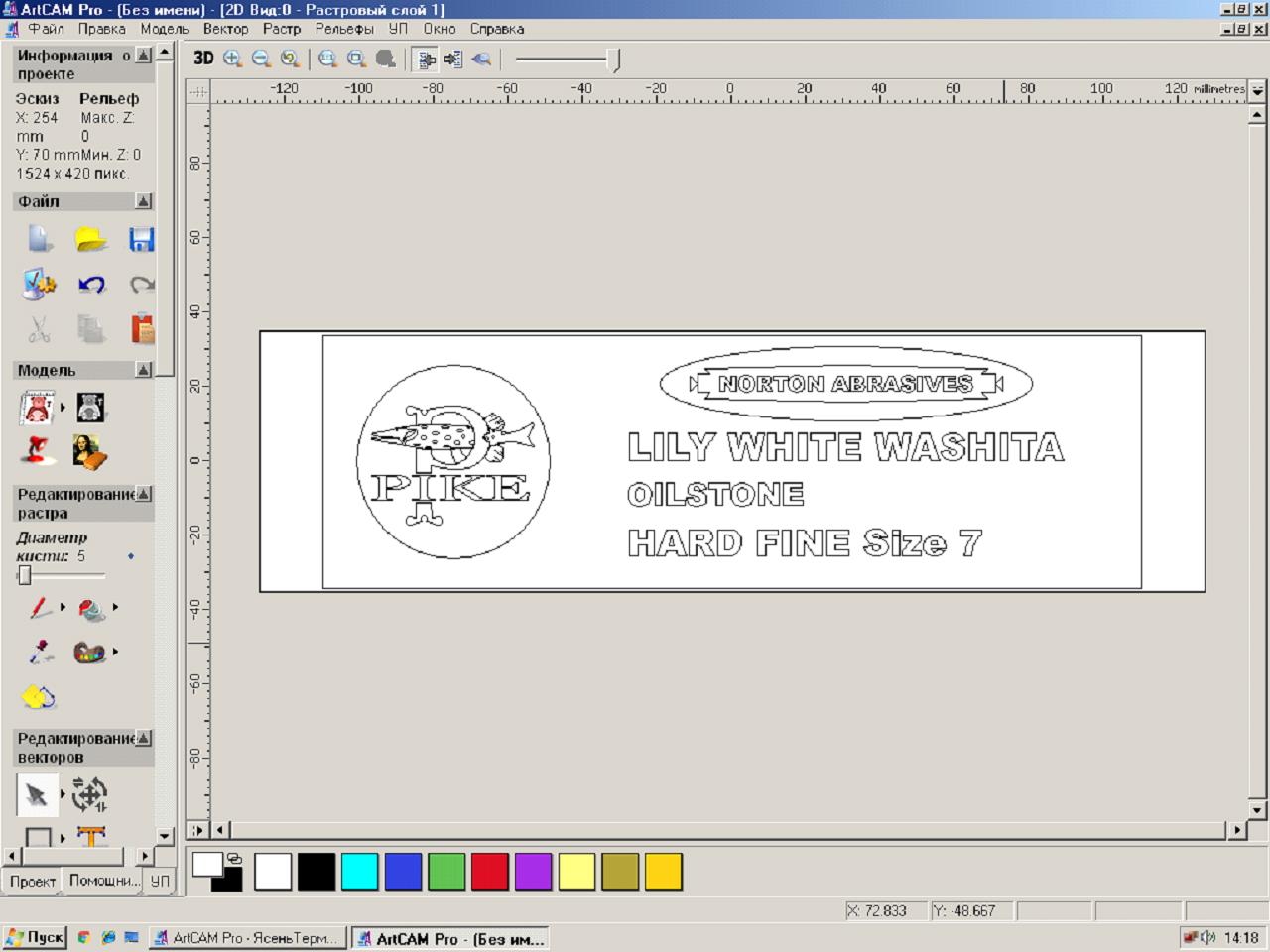The width and height of the screenshot is (1270, 952).
Task: Collapse the Файл panel section
Action: (143, 201)
